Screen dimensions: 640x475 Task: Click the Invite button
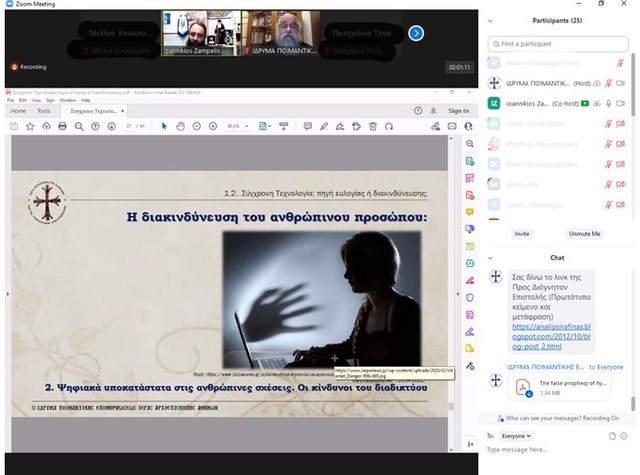tap(521, 233)
